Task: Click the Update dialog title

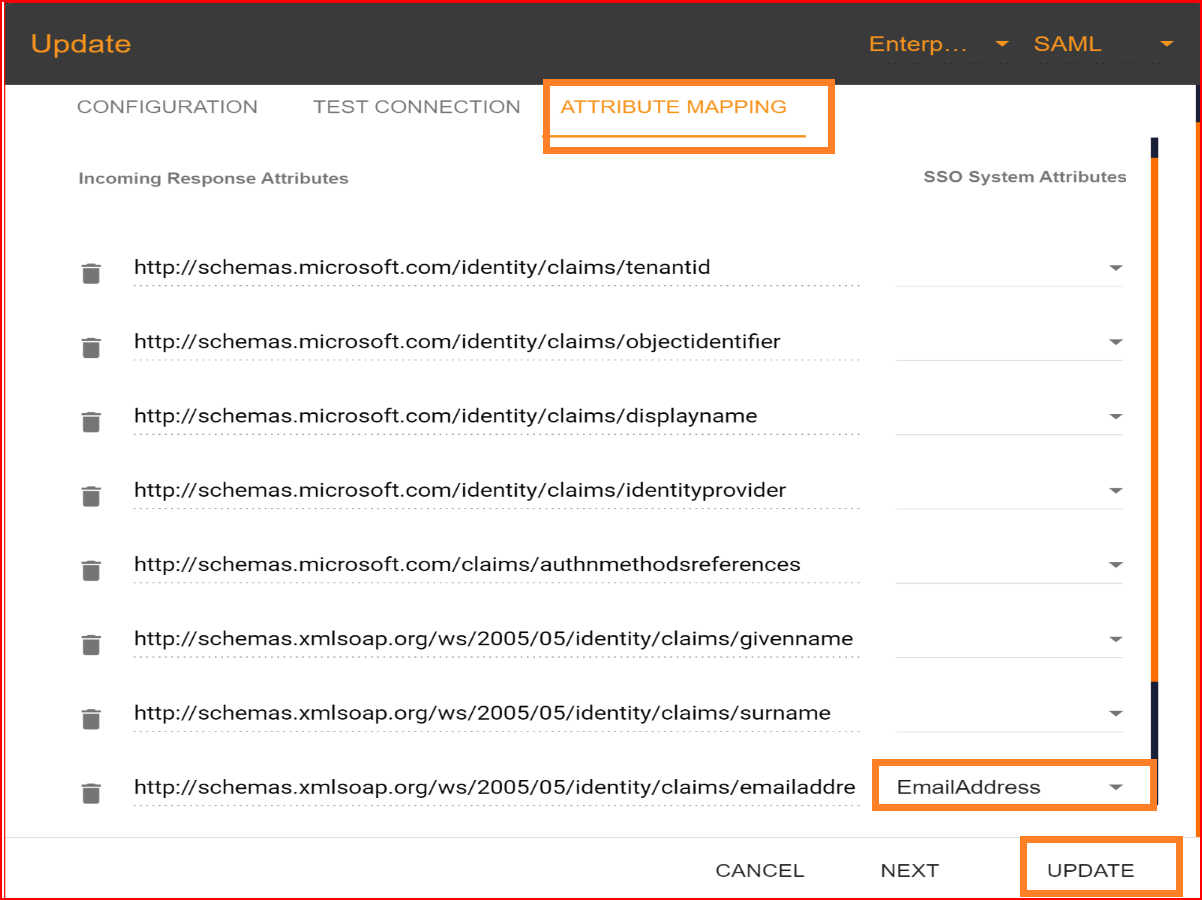Action: (x=81, y=44)
